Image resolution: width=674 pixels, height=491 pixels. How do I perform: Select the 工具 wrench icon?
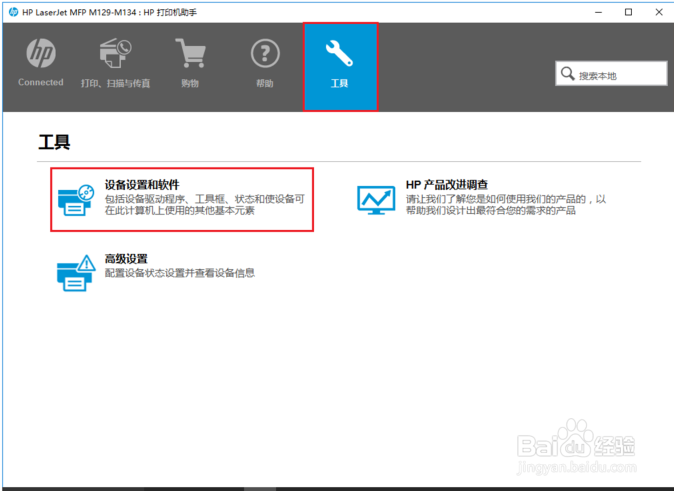click(x=339, y=53)
